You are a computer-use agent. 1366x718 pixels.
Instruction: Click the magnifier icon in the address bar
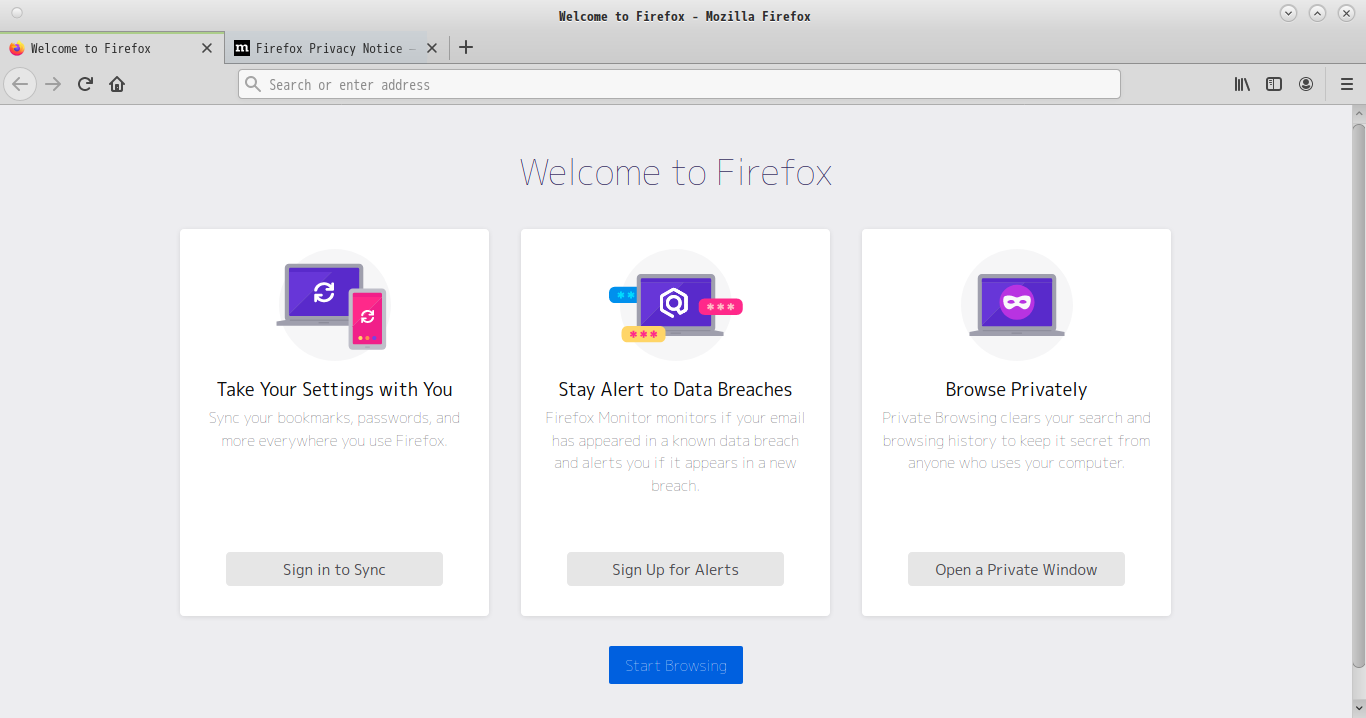click(253, 84)
